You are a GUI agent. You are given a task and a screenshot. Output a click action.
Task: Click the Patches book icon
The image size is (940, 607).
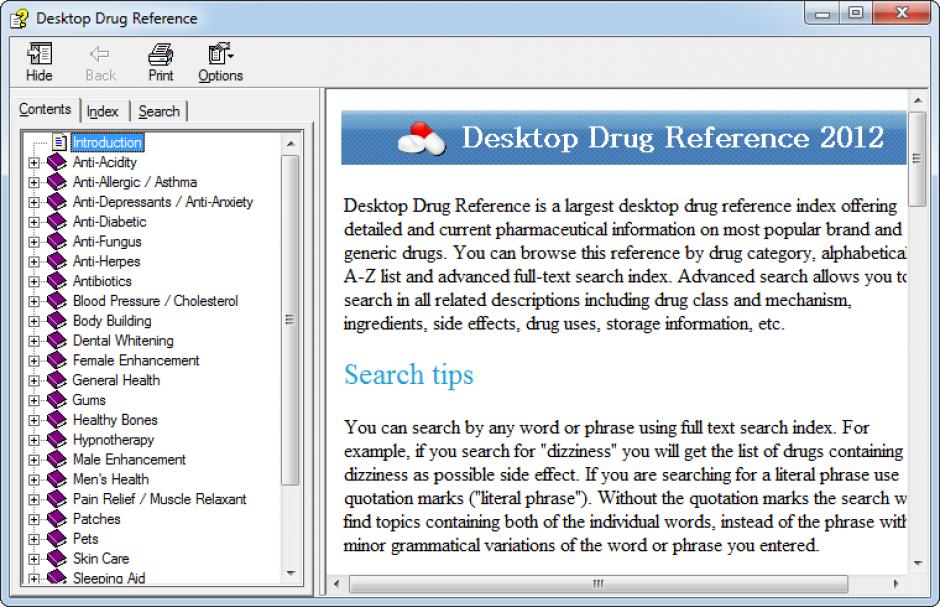click(57, 518)
